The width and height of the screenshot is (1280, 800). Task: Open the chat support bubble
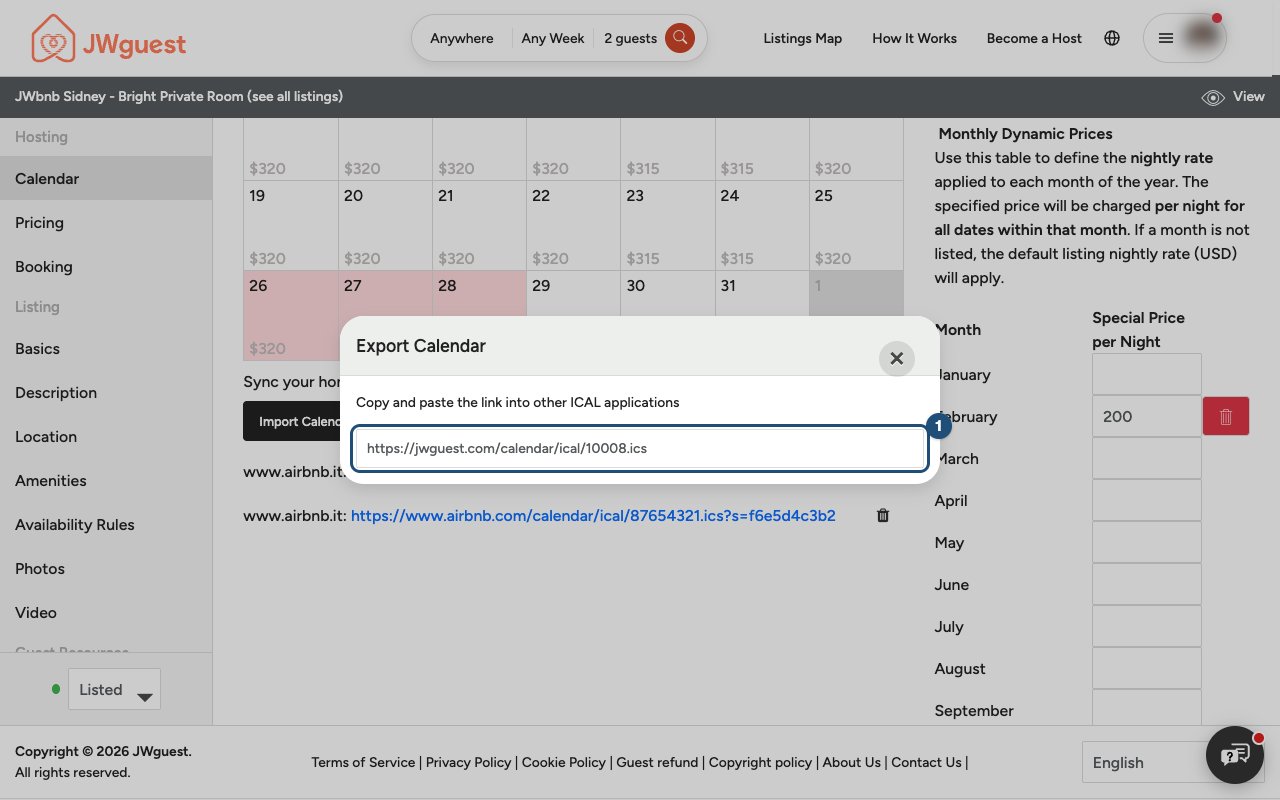pos(1235,754)
